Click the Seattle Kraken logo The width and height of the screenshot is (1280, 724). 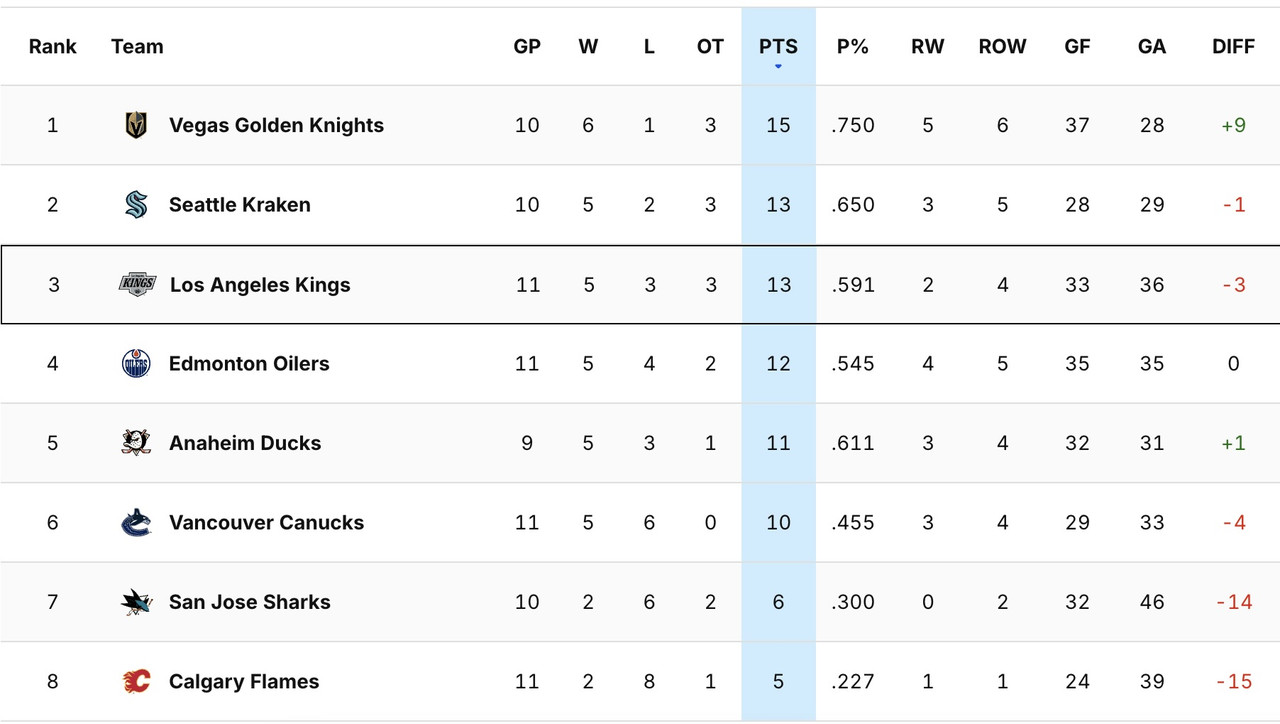[137, 204]
